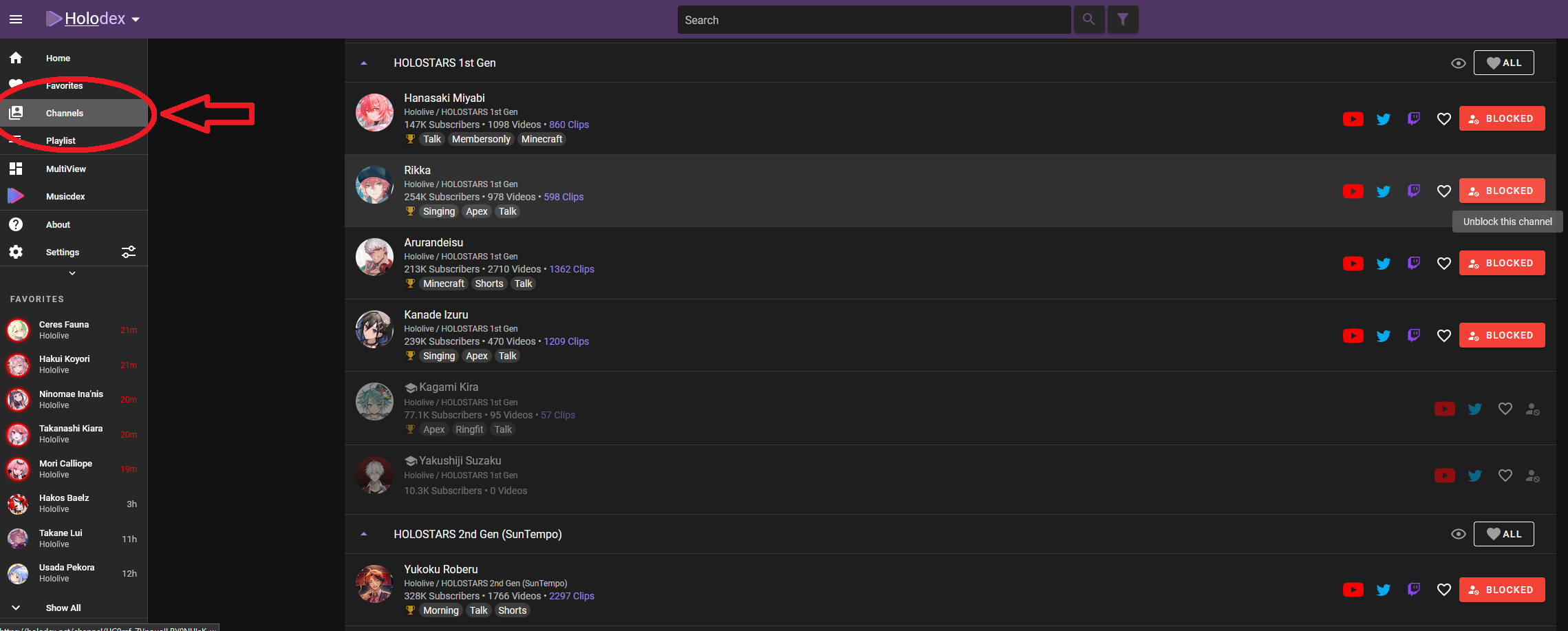
Task: Open Musicdex from the sidebar
Action: point(65,196)
